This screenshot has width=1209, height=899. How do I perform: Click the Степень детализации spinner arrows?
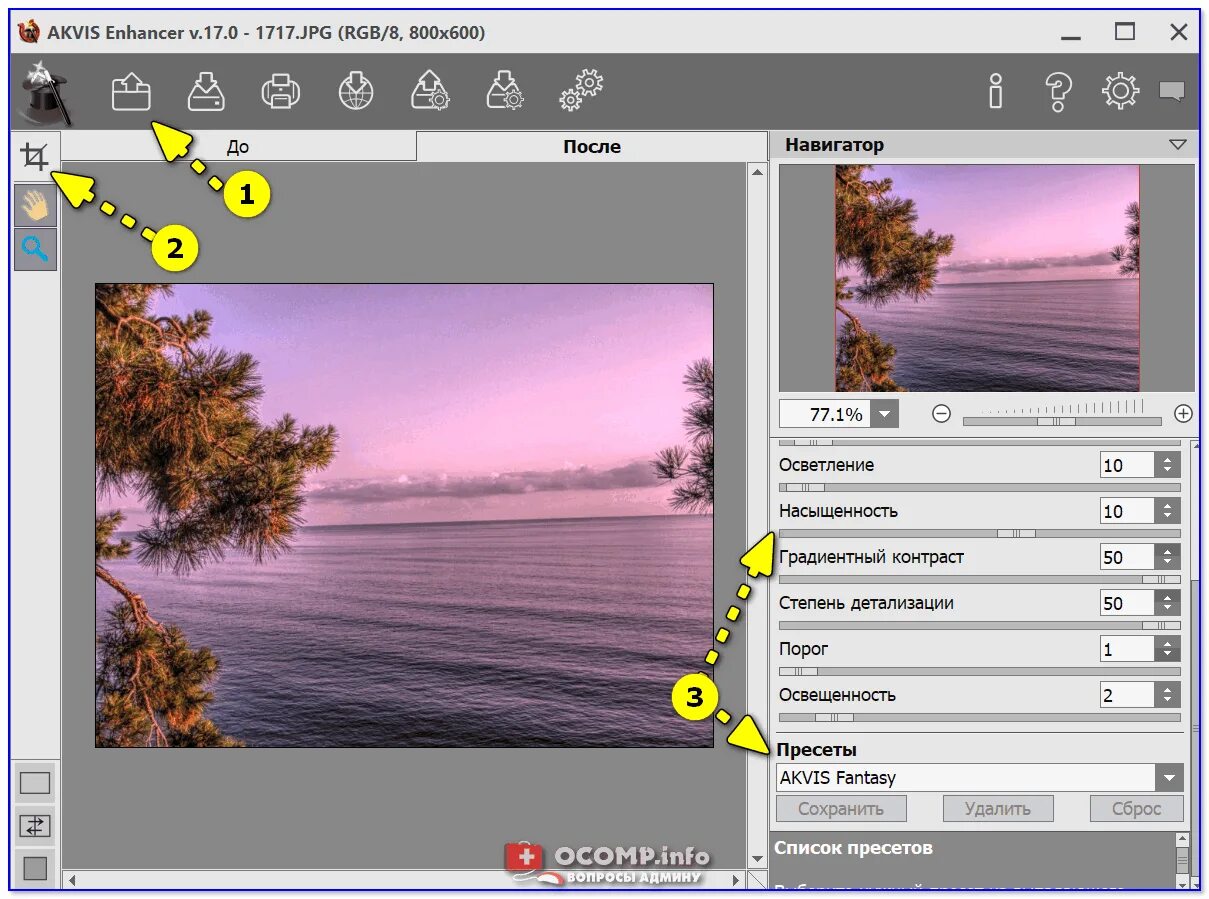1167,603
